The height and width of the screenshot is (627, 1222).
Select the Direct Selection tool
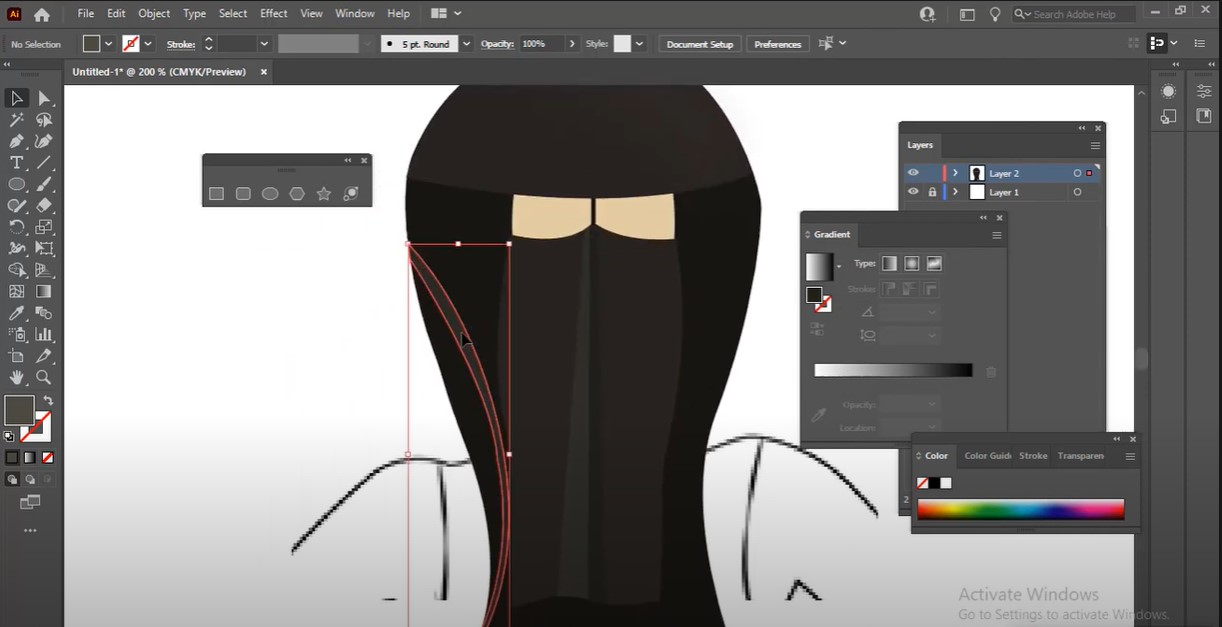click(44, 98)
